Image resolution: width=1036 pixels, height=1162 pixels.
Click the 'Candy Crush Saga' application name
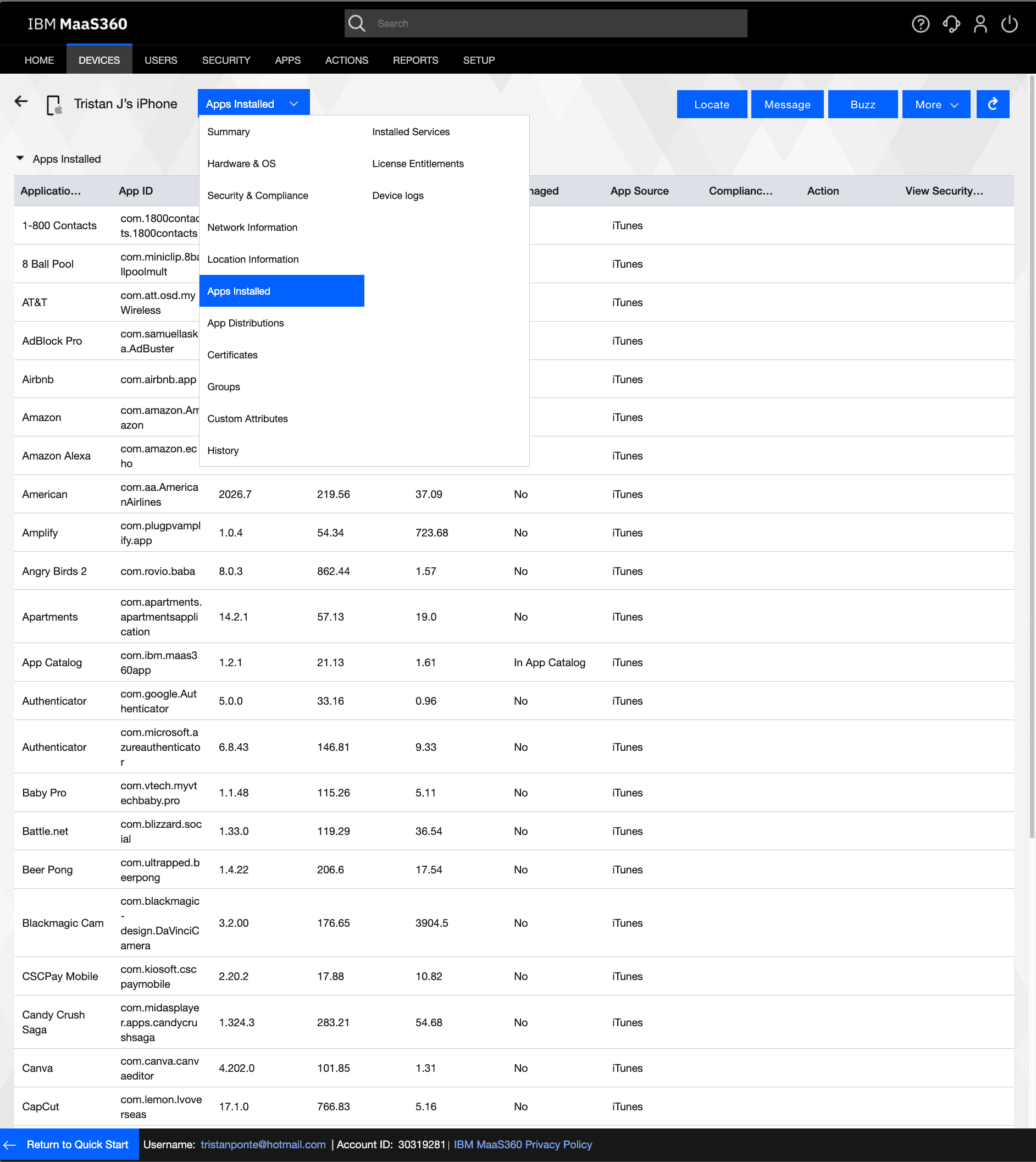pyautogui.click(x=53, y=1022)
